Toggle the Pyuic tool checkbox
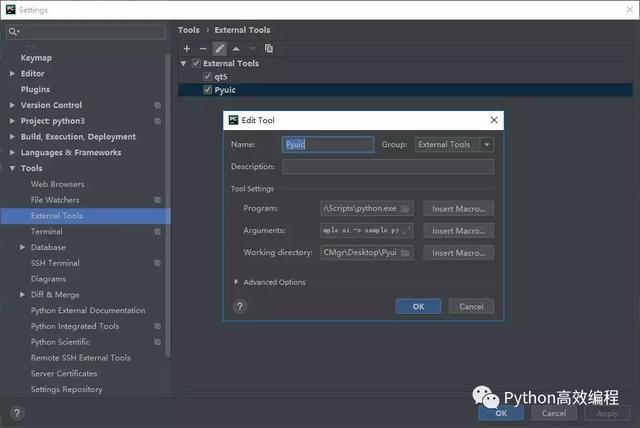The image size is (640, 428). [207, 90]
